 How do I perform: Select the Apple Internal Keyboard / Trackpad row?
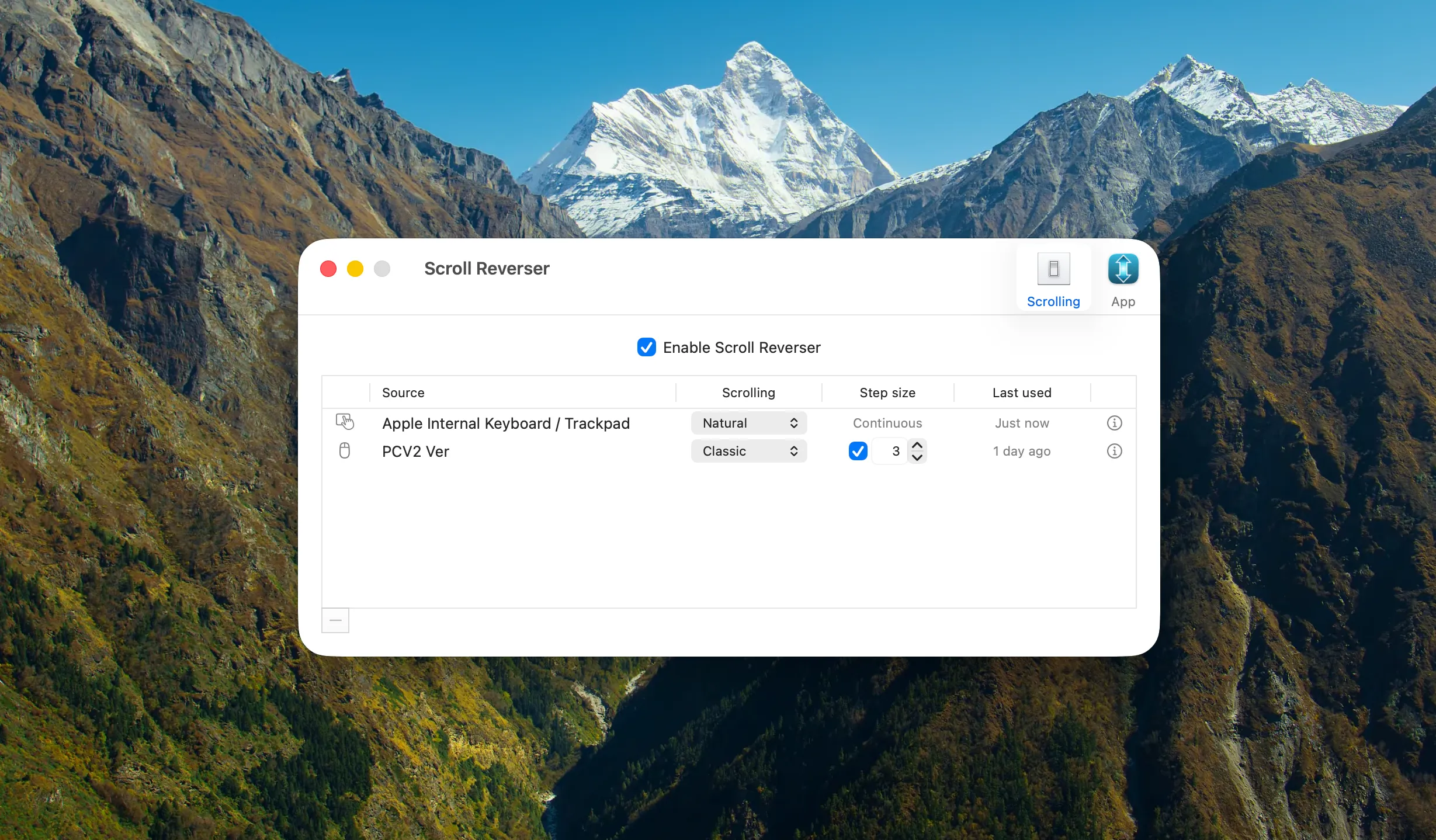tap(729, 423)
